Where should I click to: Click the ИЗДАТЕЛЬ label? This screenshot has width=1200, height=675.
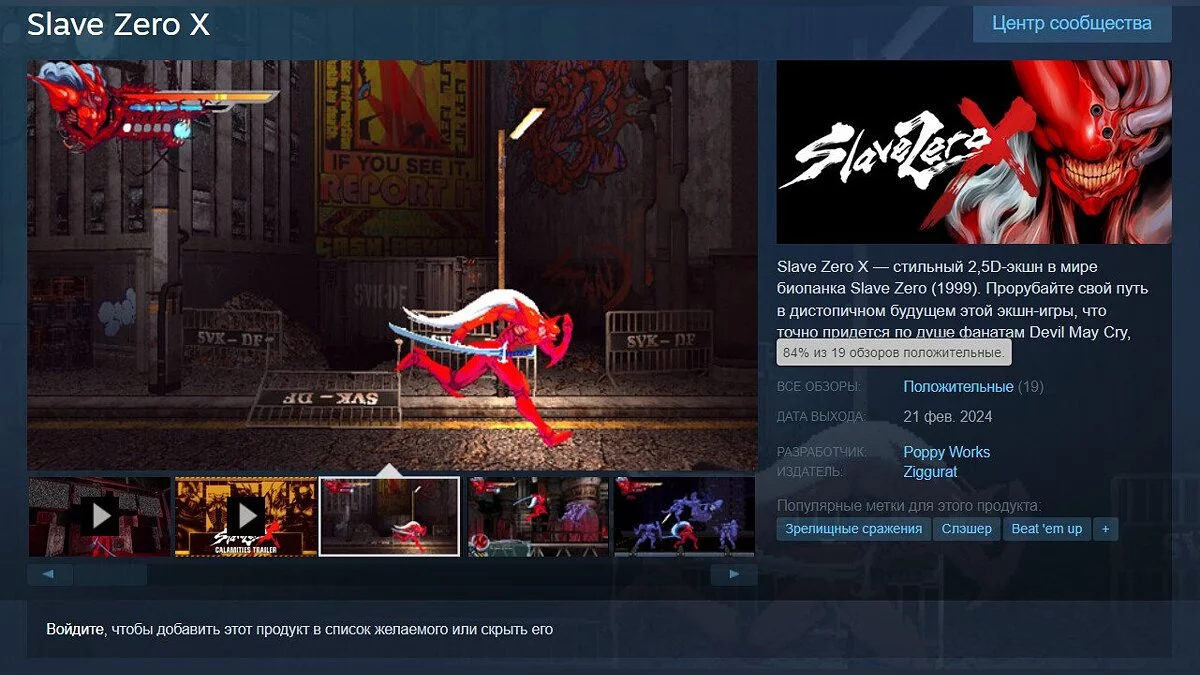tap(809, 472)
